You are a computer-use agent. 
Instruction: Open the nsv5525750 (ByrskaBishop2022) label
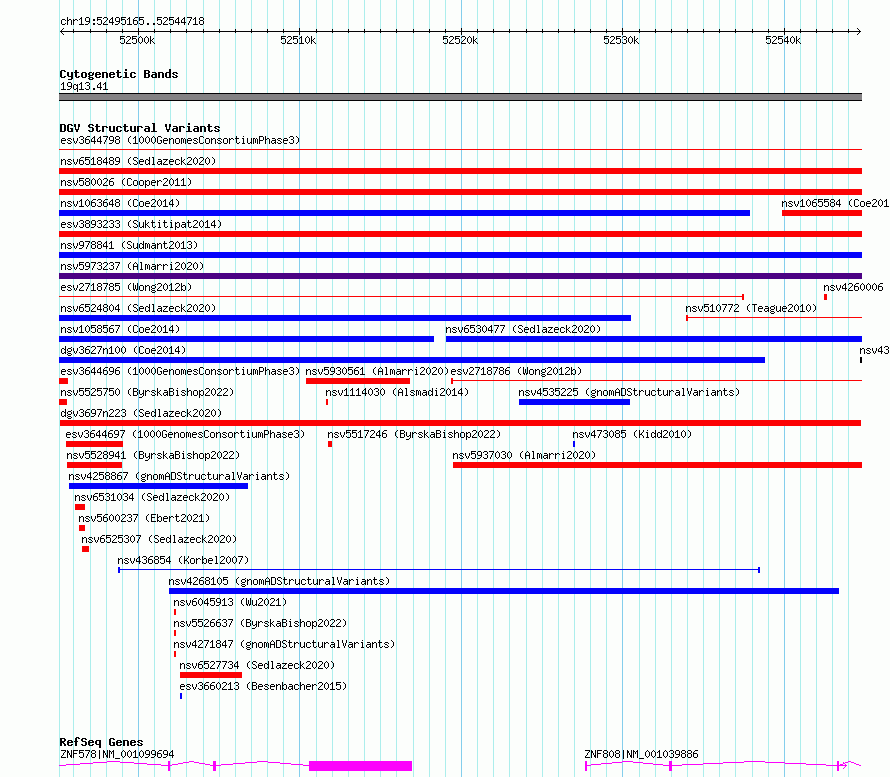coord(147,392)
